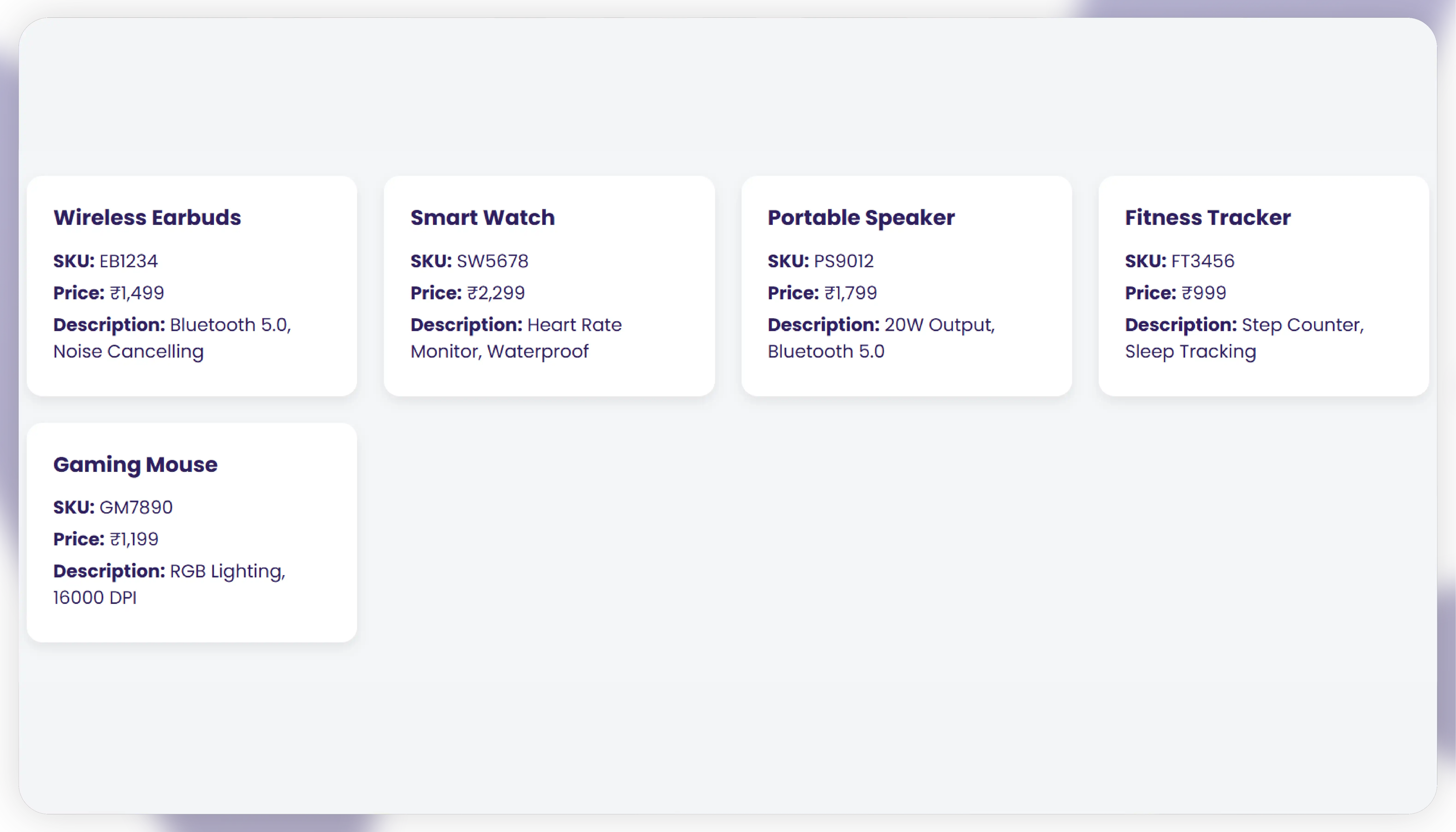Click the ₹1,499 earbuds price
The image size is (1456, 832).
[x=137, y=293]
